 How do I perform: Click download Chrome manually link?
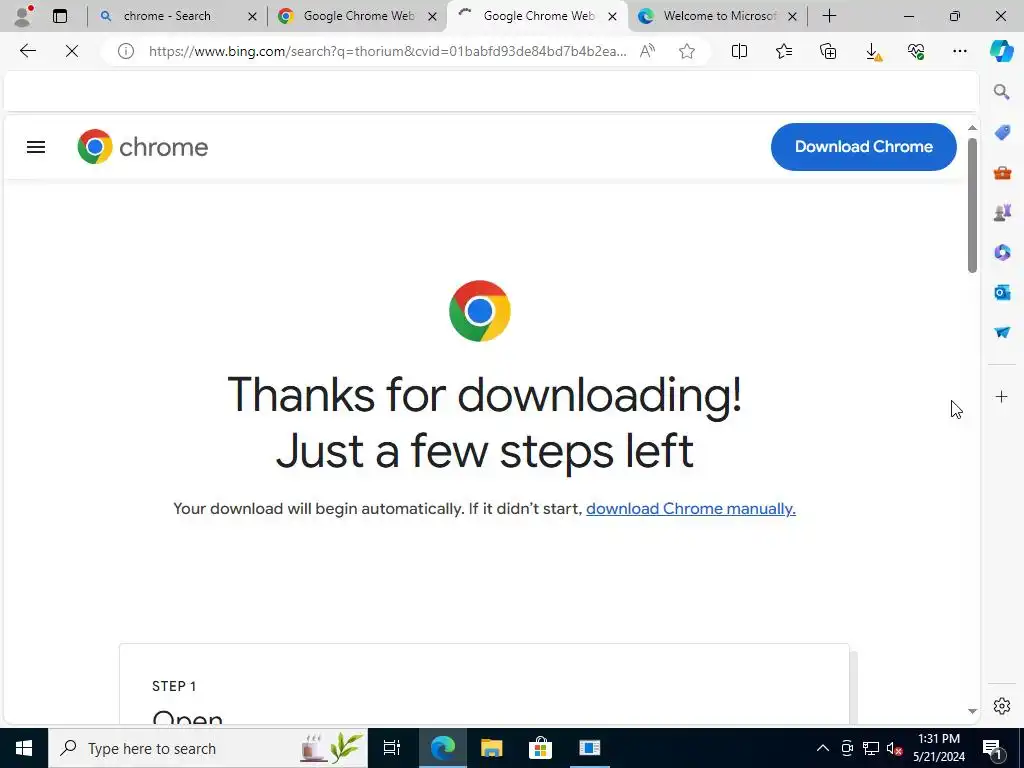[x=691, y=509]
